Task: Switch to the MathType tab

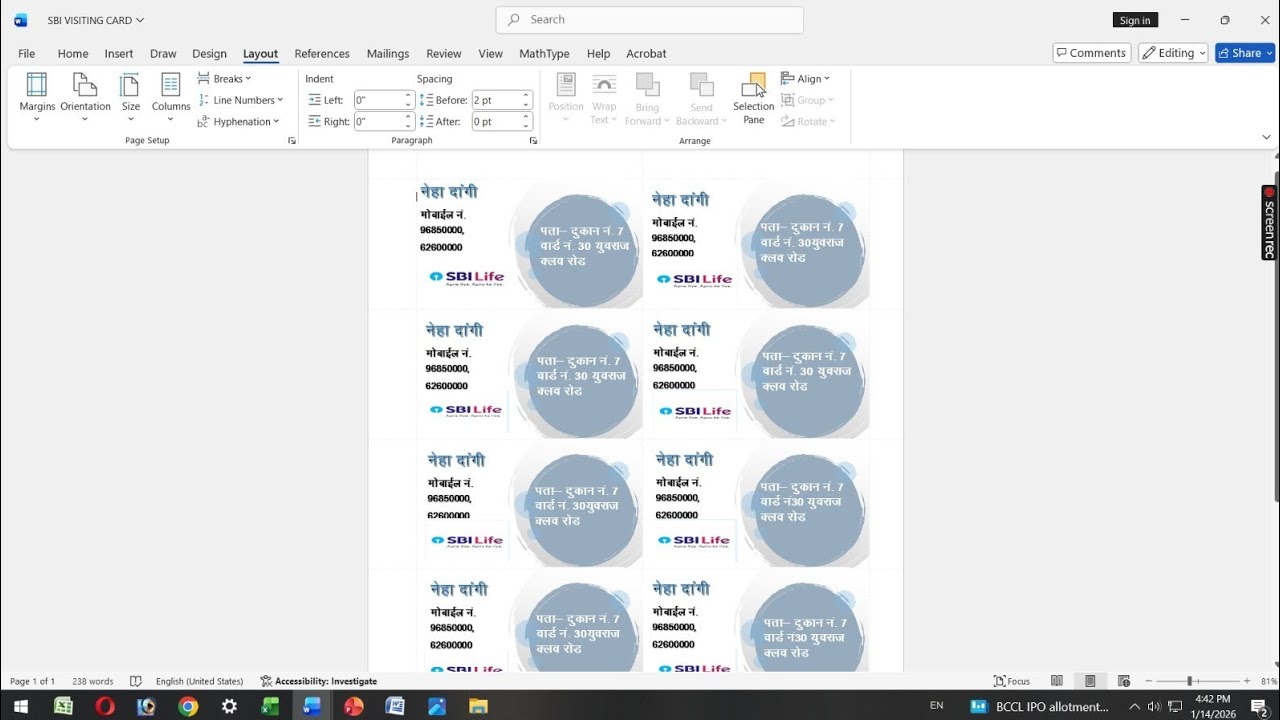Action: 544,54
